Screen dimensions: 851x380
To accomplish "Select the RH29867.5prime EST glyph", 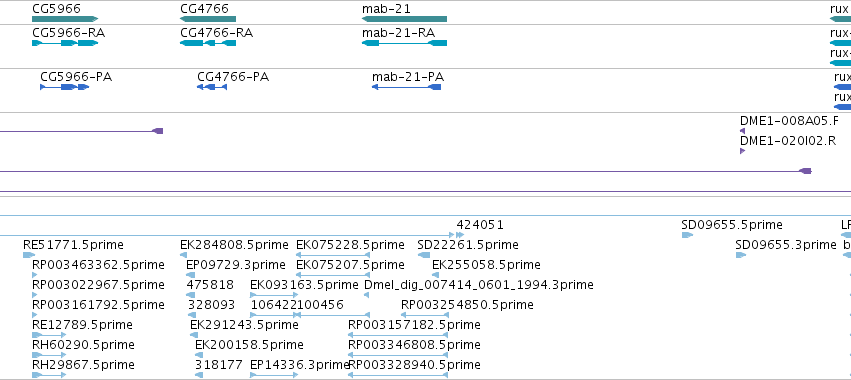I will [49, 375].
